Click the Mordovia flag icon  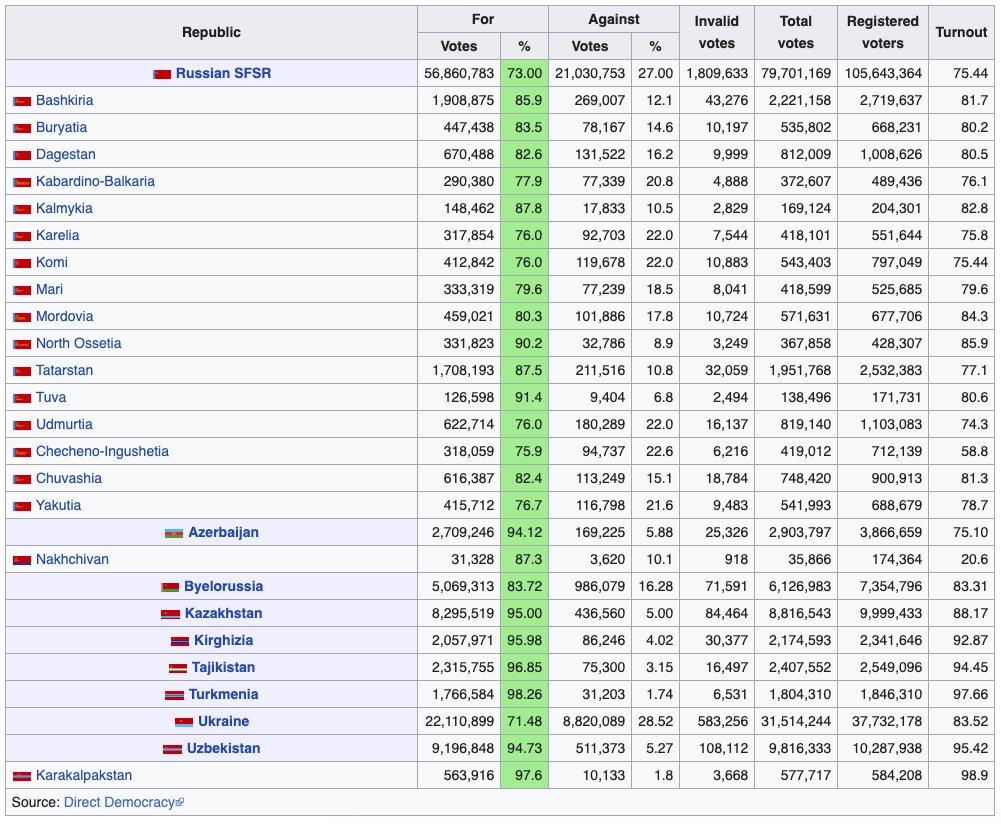coord(22,317)
